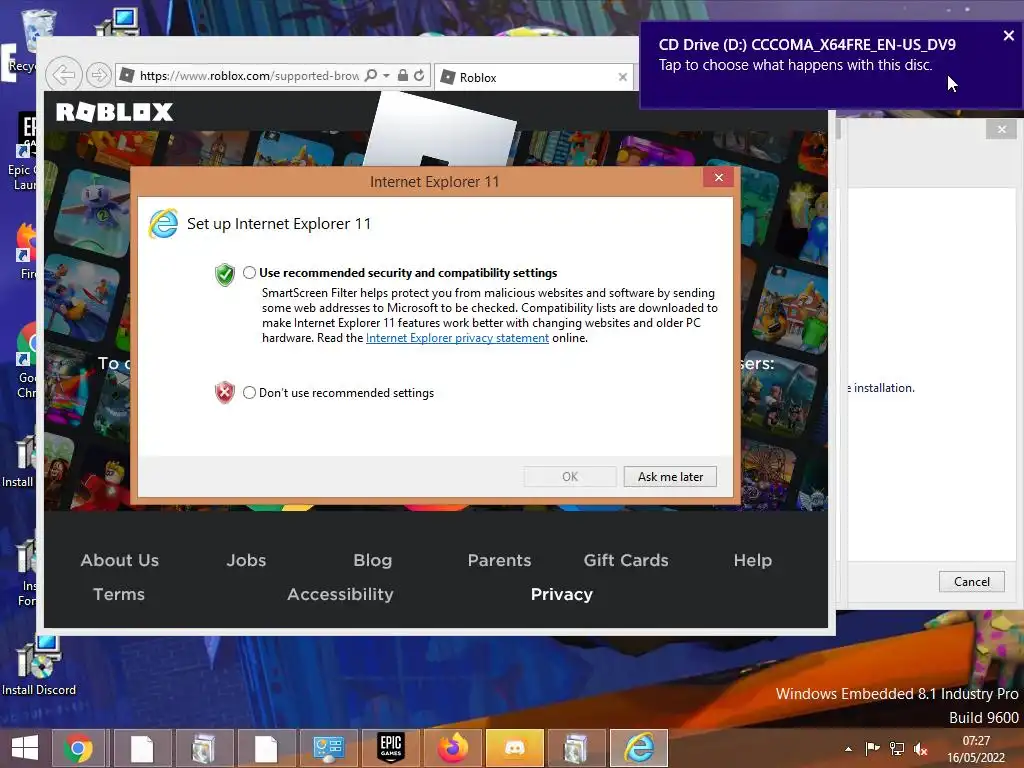Viewport: 1024px width, 768px height.
Task: Click the red shield icon beside don't use option
Action: (225, 392)
